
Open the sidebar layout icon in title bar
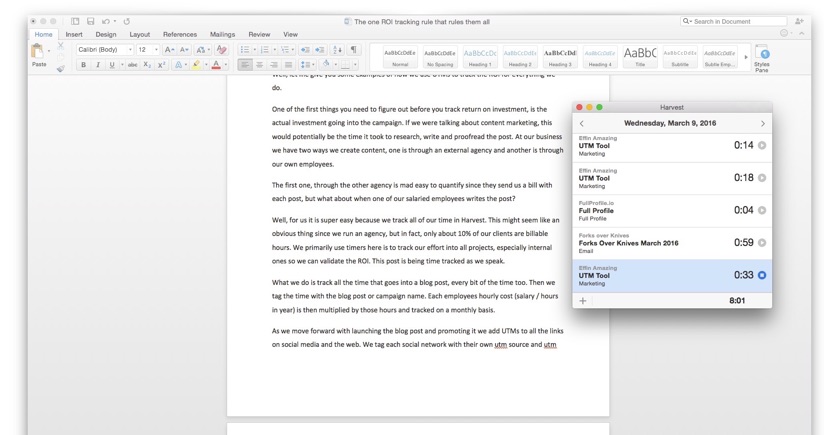(x=75, y=22)
